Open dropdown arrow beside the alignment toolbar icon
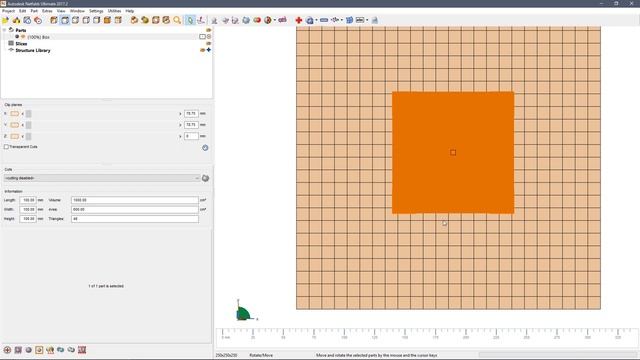 click(342, 20)
